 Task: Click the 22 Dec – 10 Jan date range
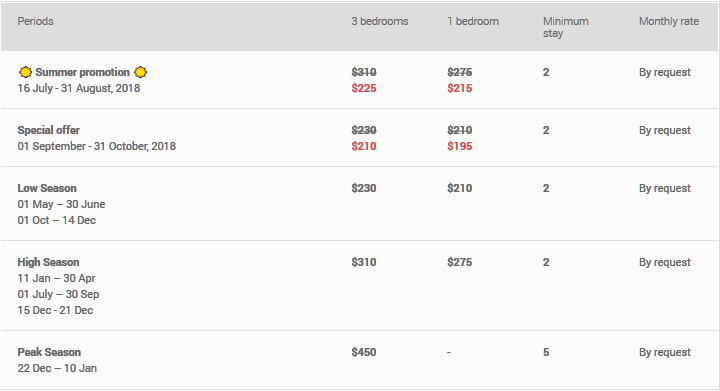tap(57, 368)
